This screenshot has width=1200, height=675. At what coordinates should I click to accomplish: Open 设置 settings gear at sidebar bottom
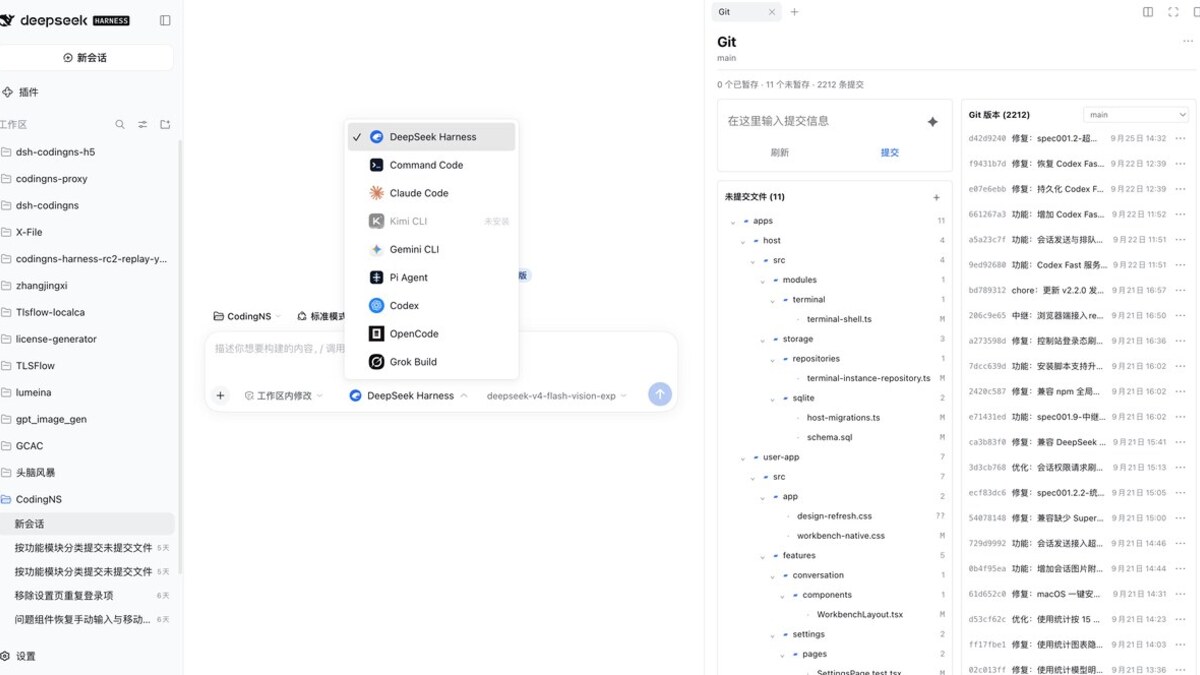[5, 657]
